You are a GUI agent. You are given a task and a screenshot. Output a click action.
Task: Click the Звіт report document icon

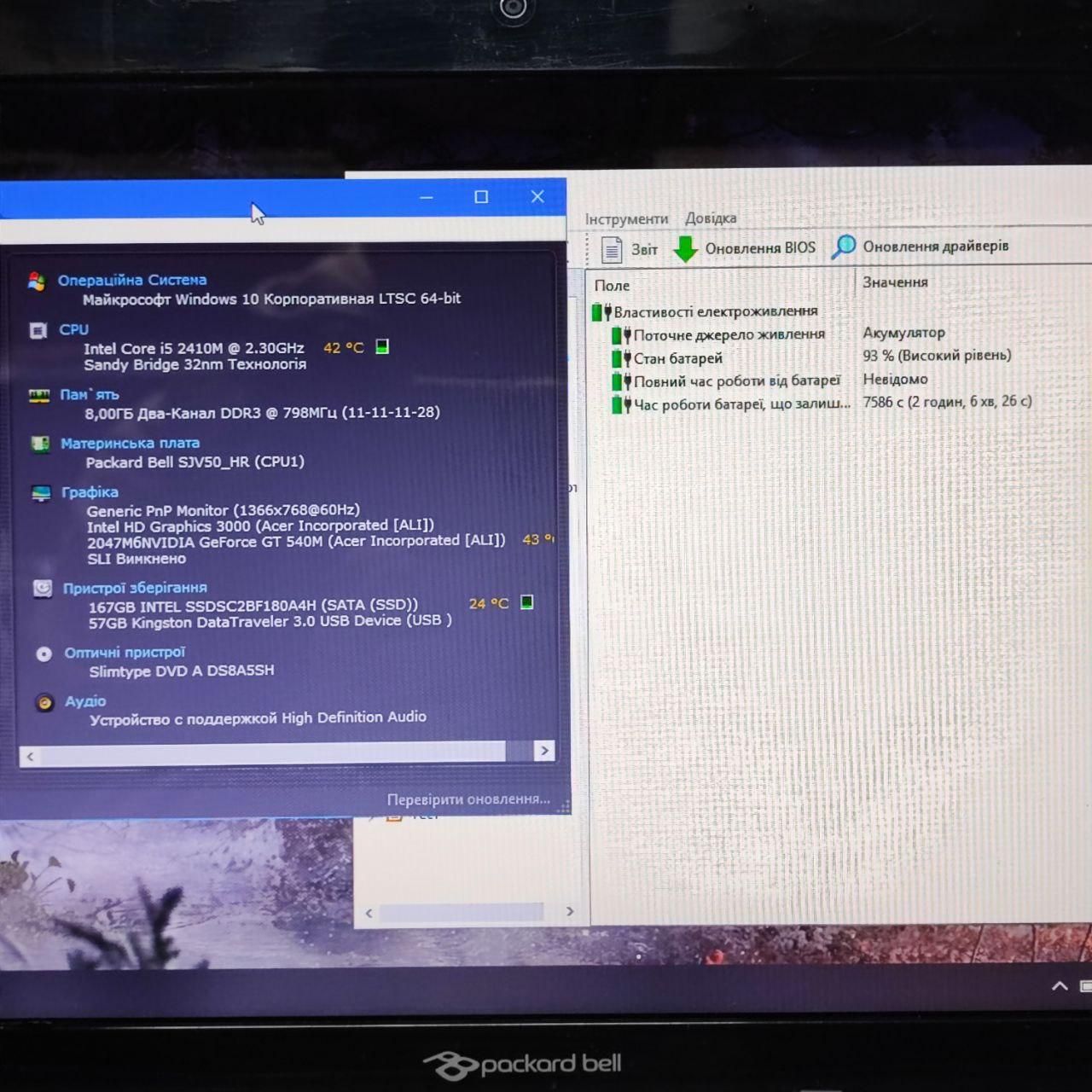(612, 249)
